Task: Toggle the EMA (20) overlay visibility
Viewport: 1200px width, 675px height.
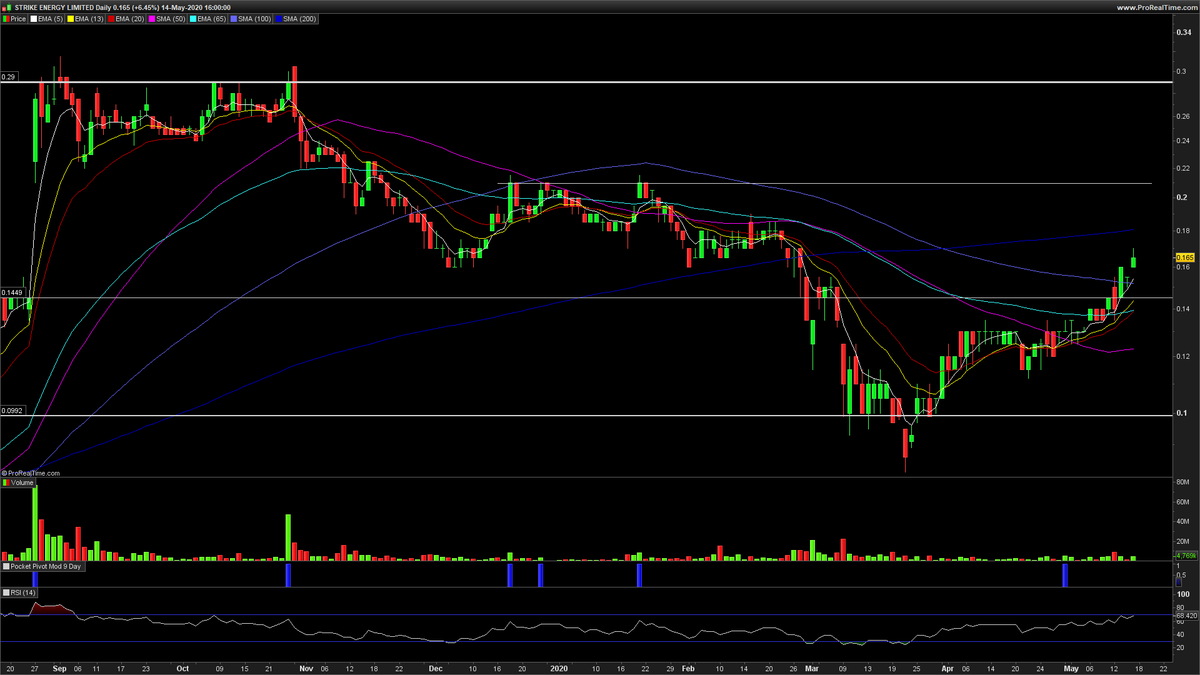Action: [x=112, y=18]
